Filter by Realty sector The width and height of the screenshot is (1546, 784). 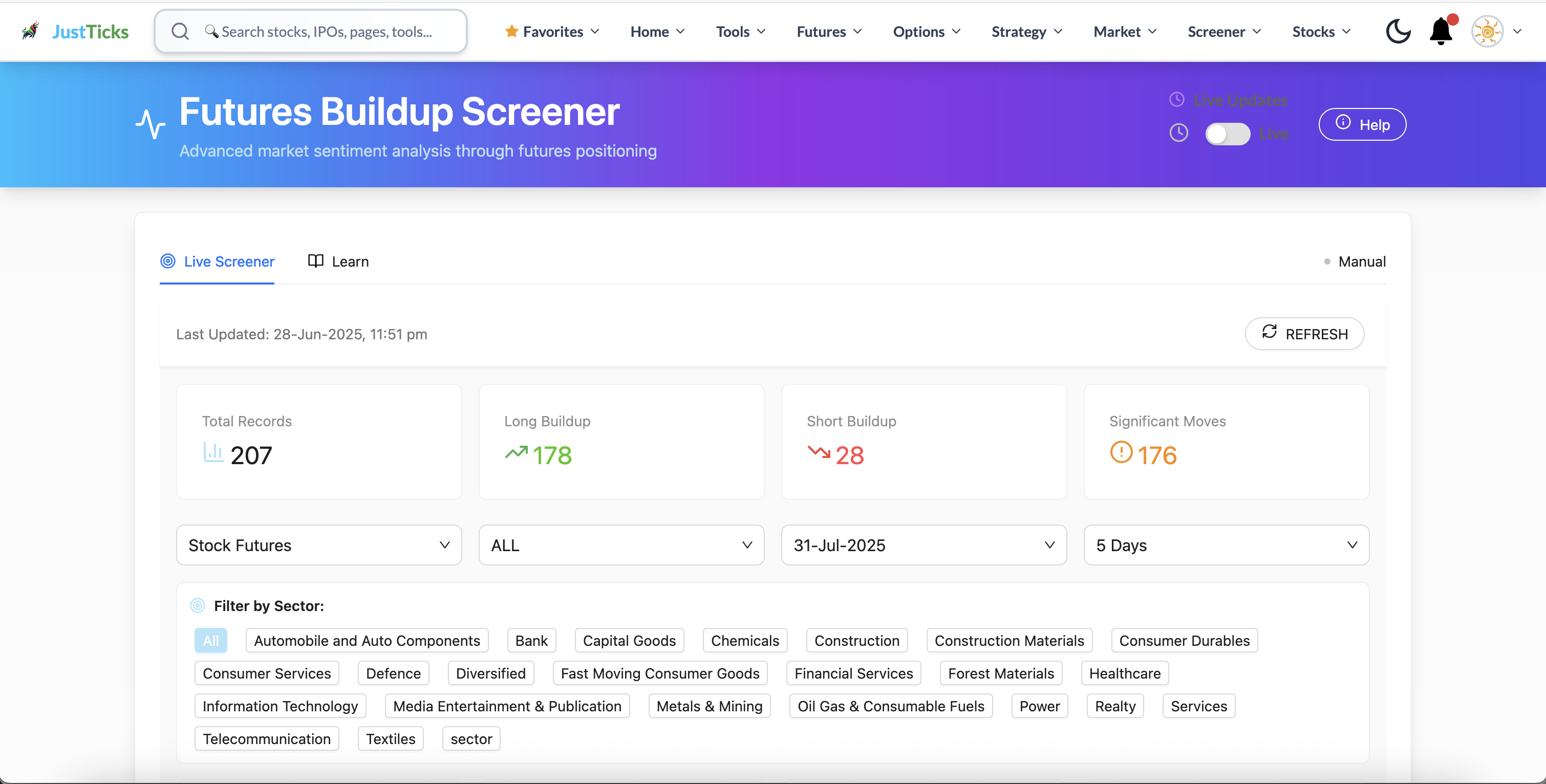coord(1115,706)
